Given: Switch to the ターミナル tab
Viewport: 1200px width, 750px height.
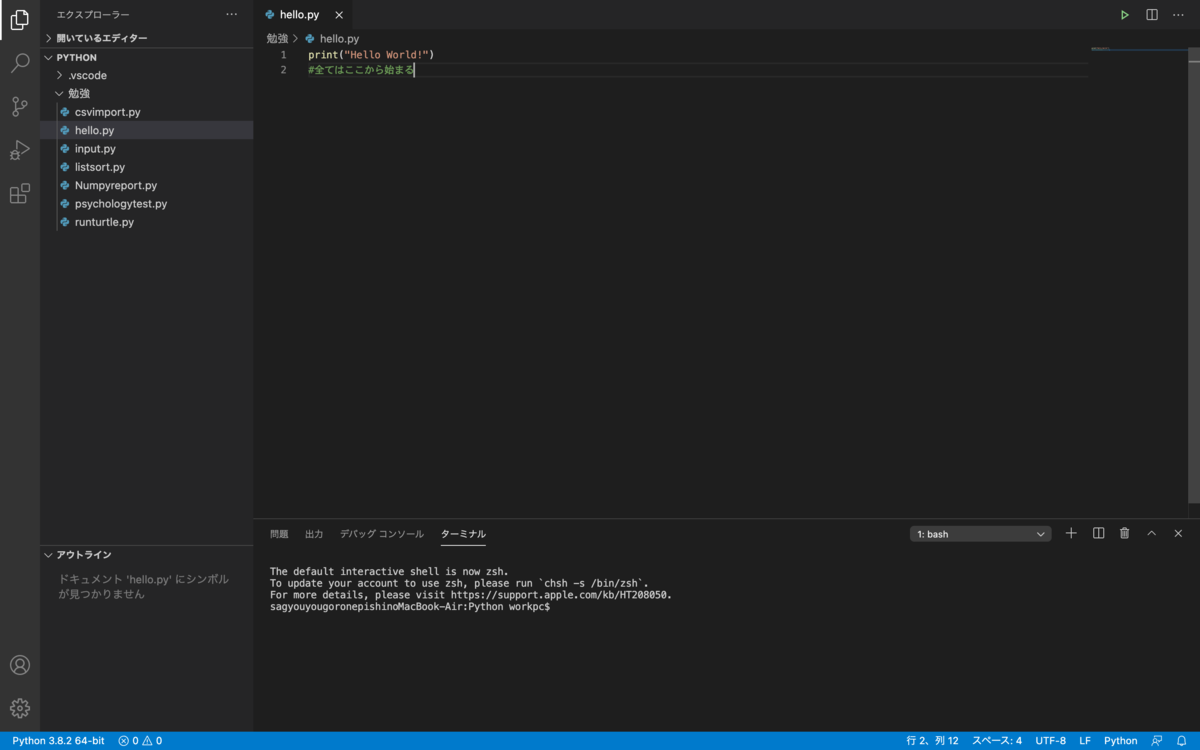Looking at the screenshot, I should [x=463, y=534].
